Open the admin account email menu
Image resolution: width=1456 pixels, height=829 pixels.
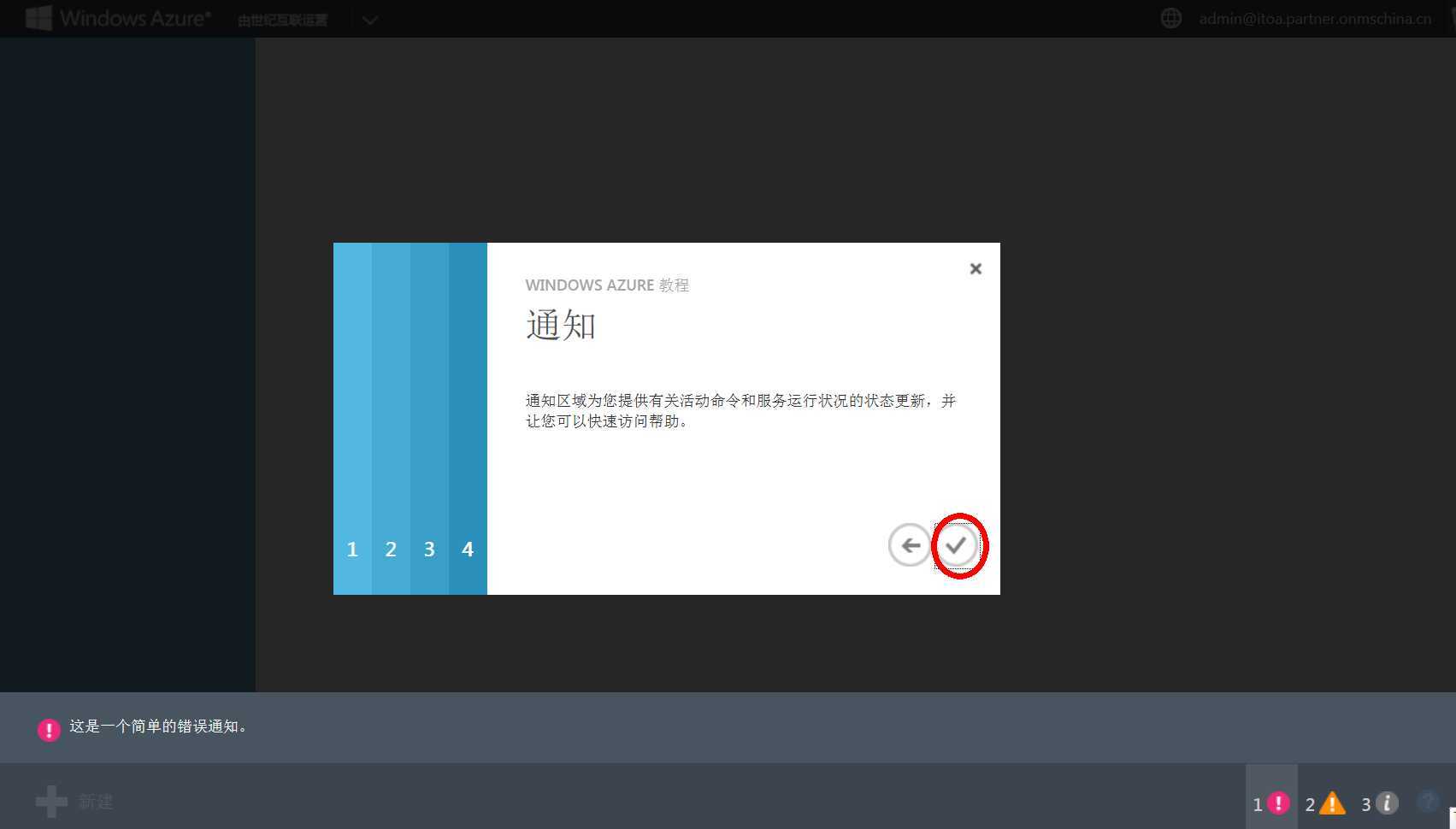tap(1315, 19)
